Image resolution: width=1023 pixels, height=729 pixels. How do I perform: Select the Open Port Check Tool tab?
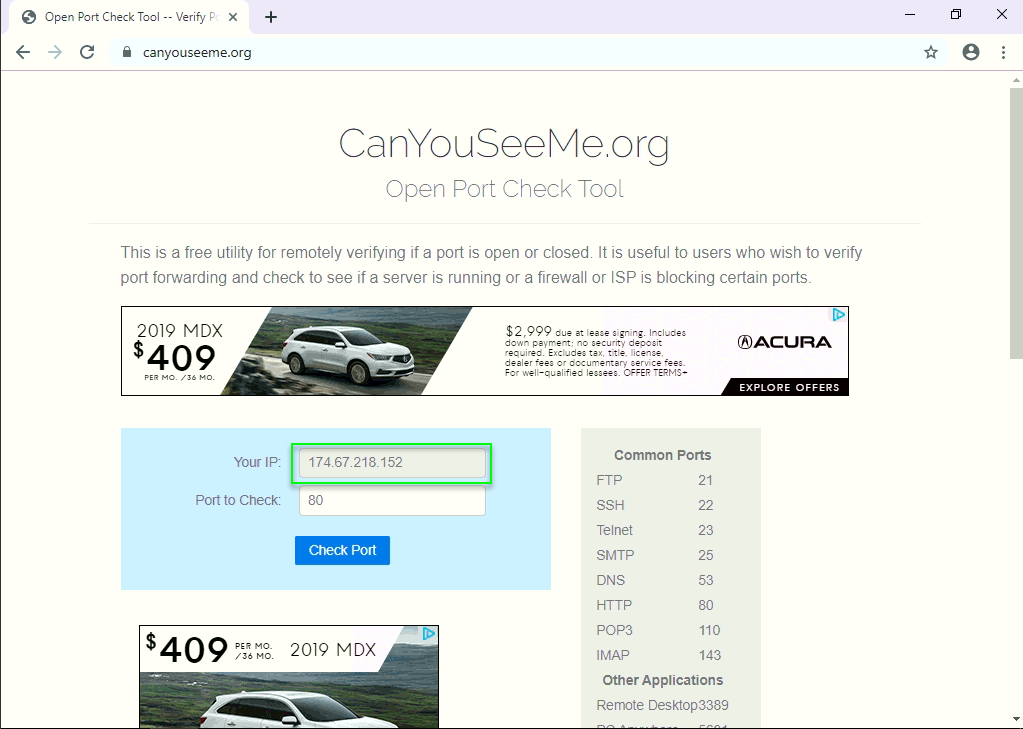pyautogui.click(x=129, y=17)
